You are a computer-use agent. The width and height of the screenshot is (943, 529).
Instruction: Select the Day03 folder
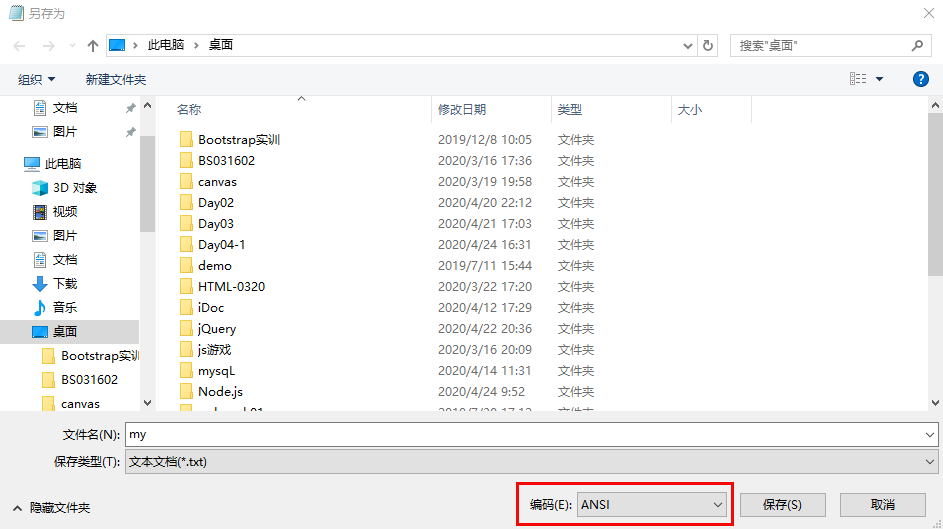pos(215,224)
